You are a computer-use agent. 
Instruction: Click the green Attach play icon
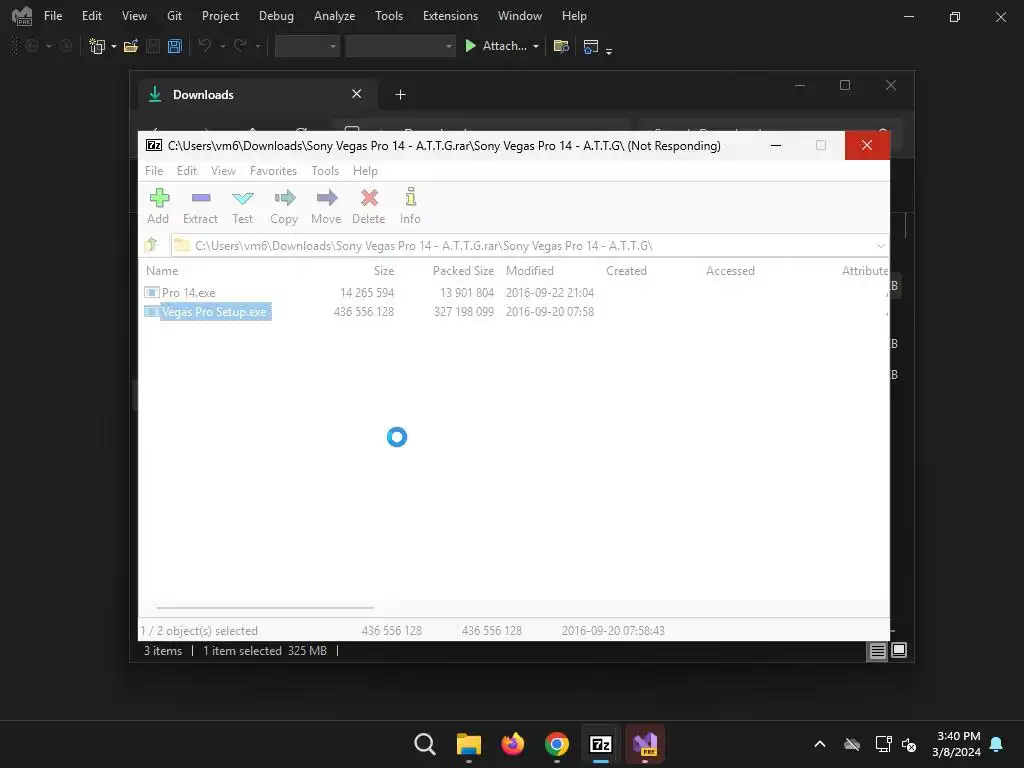pos(470,46)
